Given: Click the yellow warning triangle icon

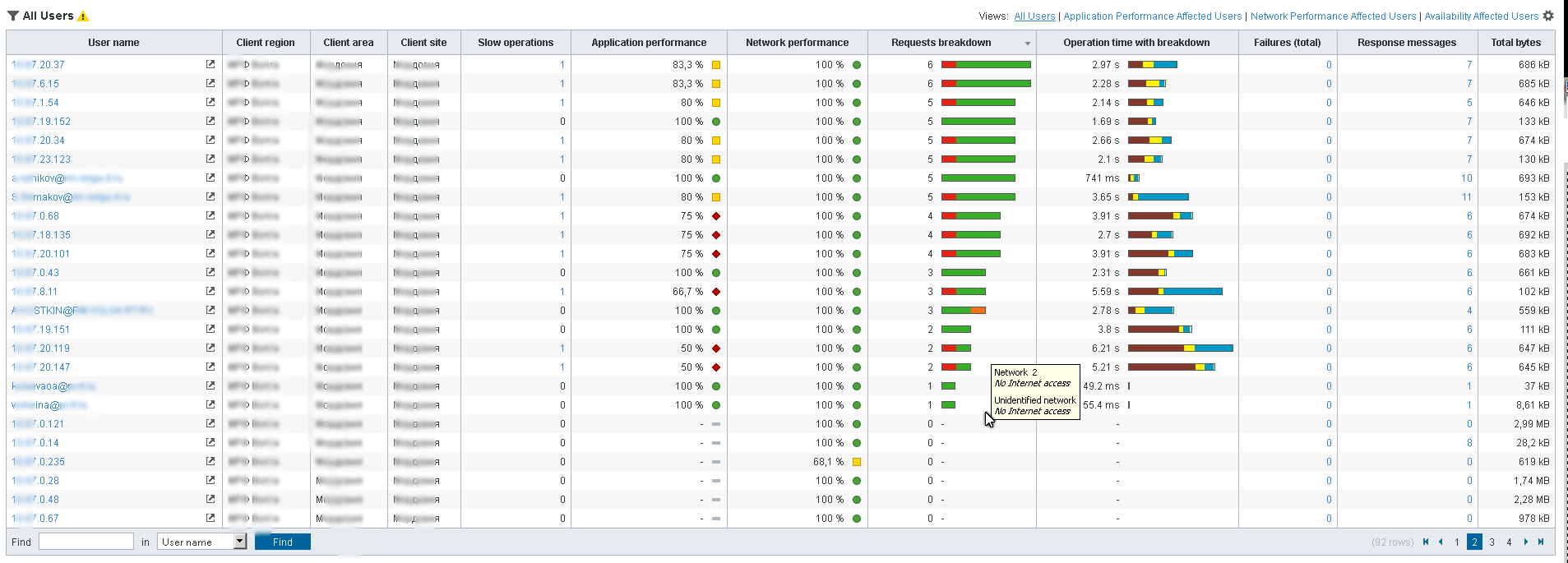Looking at the screenshot, I should point(83,16).
